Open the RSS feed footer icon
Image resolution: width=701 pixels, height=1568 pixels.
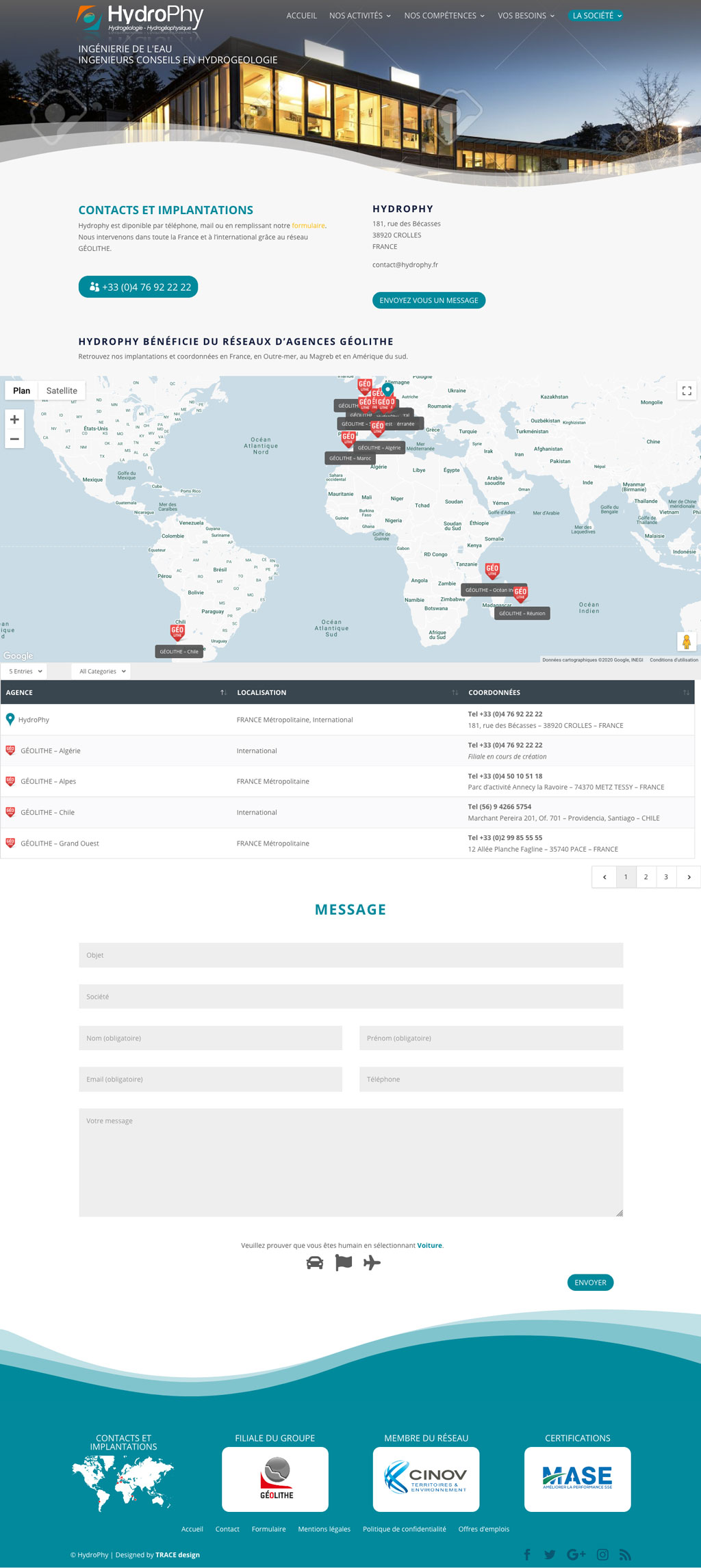click(625, 1554)
